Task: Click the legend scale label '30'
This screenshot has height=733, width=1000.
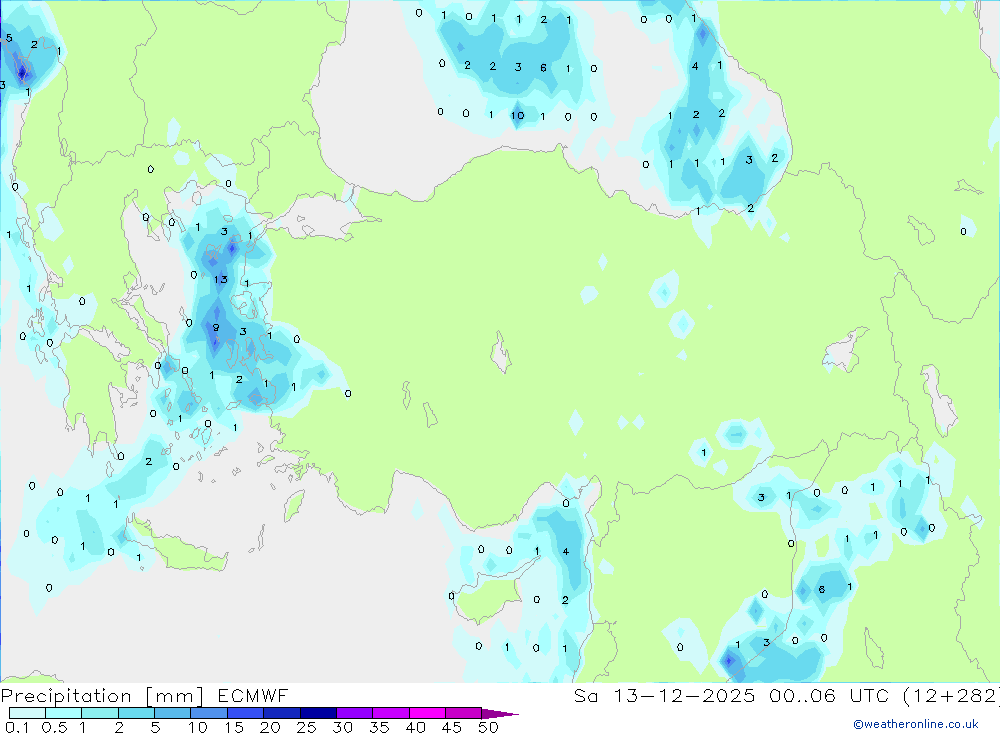Action: [342, 727]
